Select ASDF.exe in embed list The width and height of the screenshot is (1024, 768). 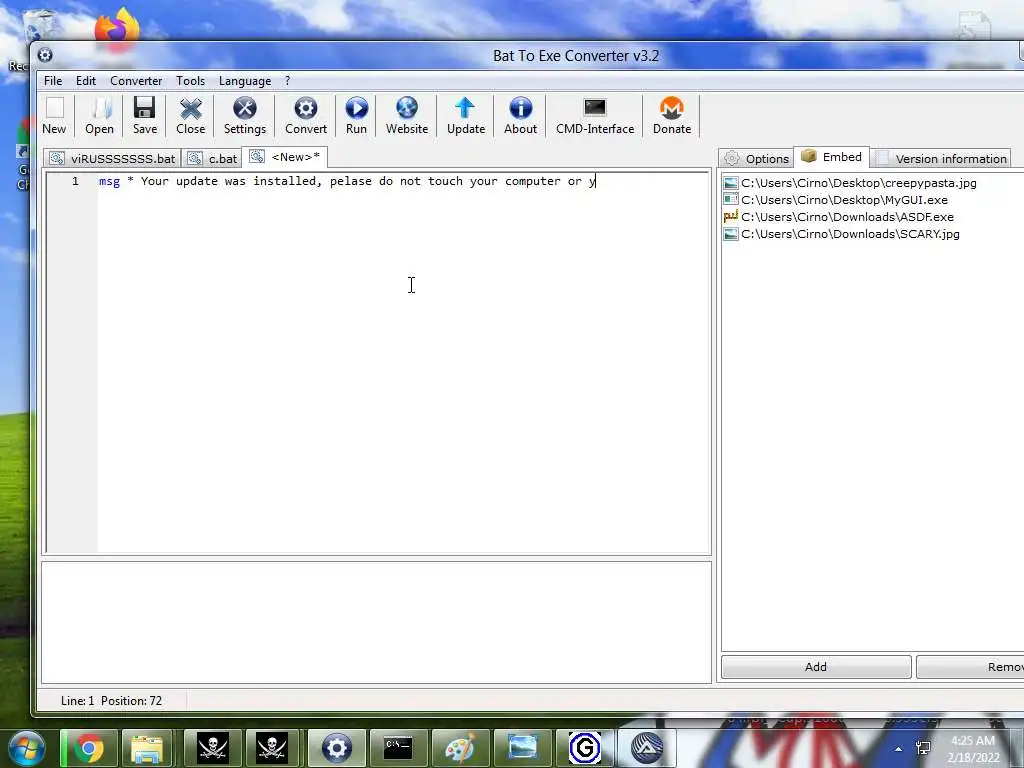click(x=839, y=217)
